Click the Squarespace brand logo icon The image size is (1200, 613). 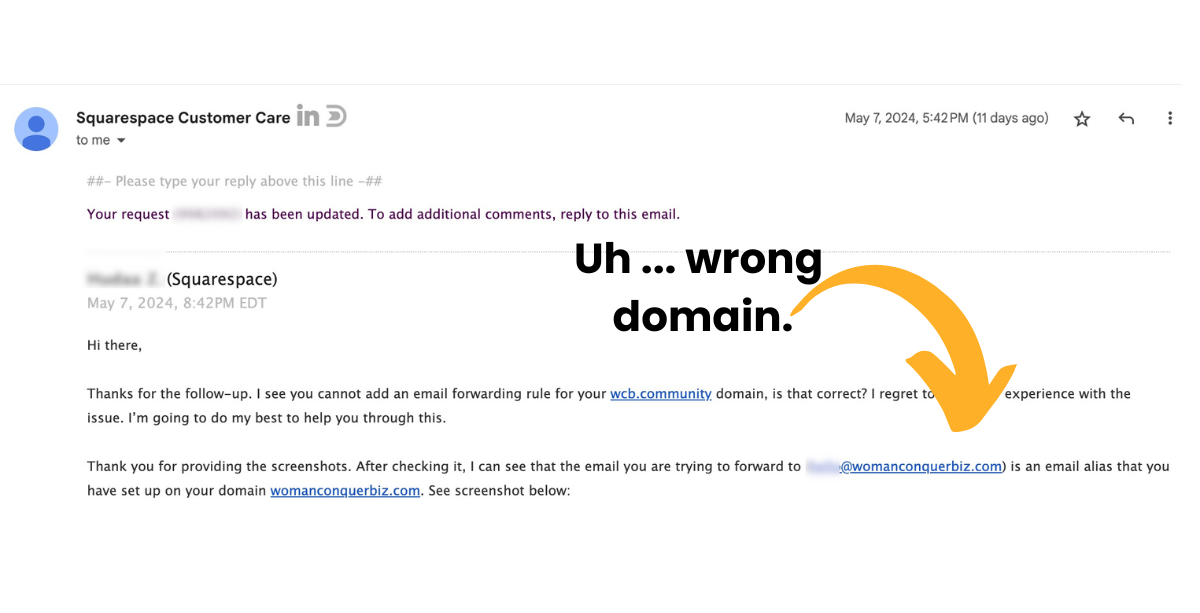(337, 116)
